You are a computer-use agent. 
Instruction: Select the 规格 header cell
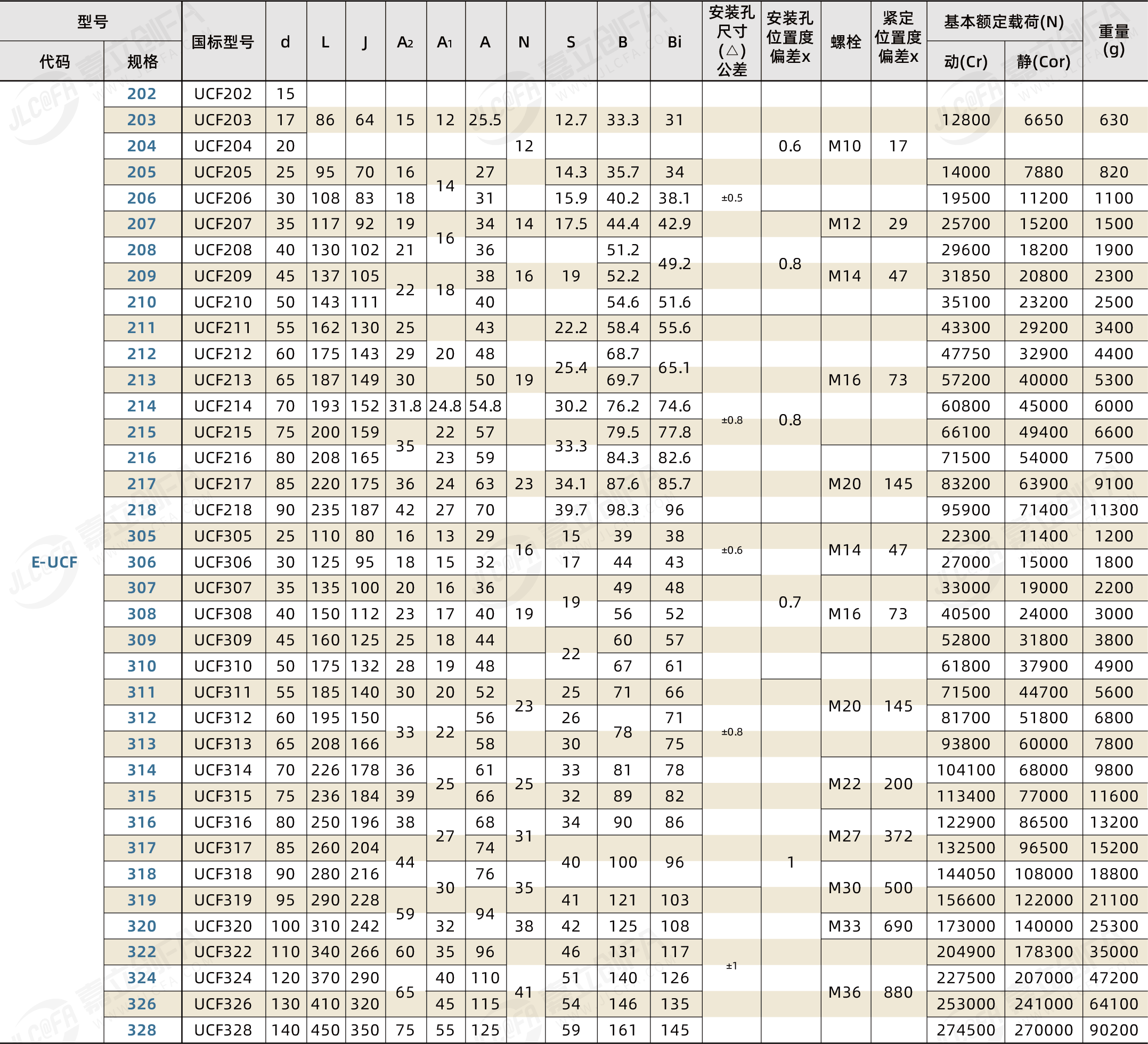click(x=142, y=61)
